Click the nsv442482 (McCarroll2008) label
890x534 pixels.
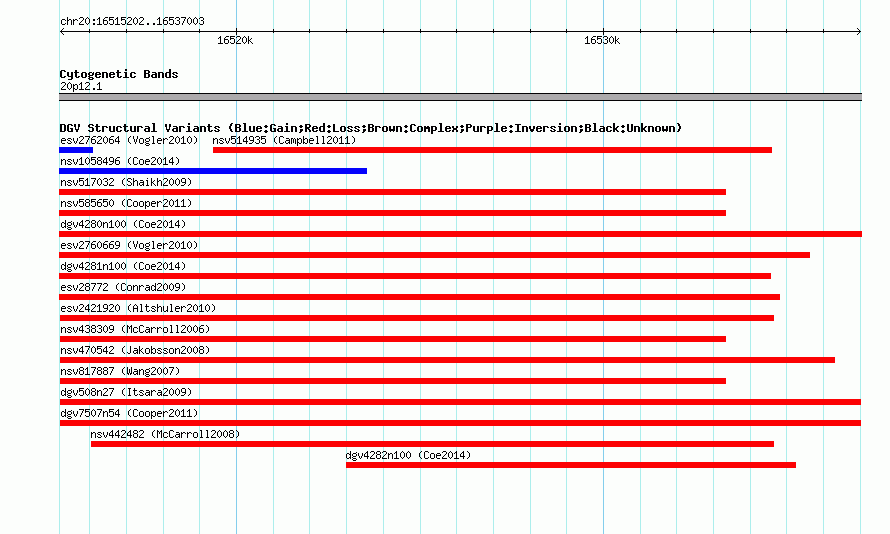[x=165, y=434]
